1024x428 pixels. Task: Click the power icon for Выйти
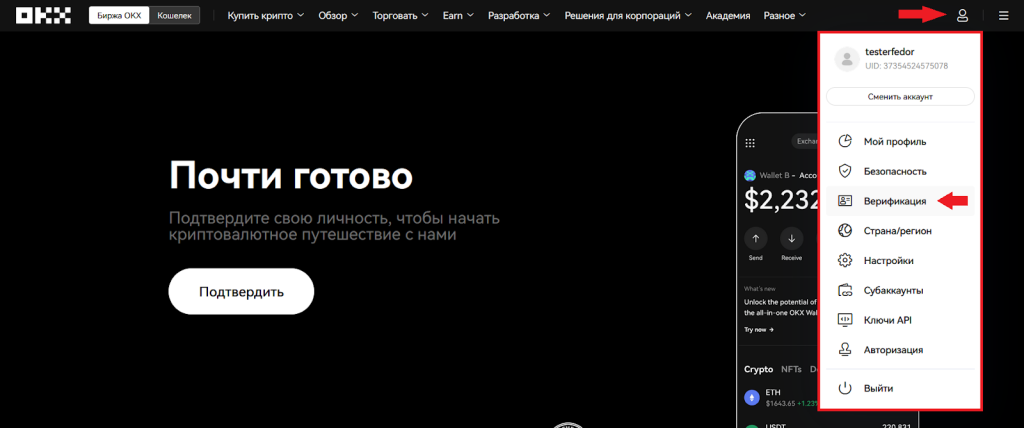click(845, 388)
